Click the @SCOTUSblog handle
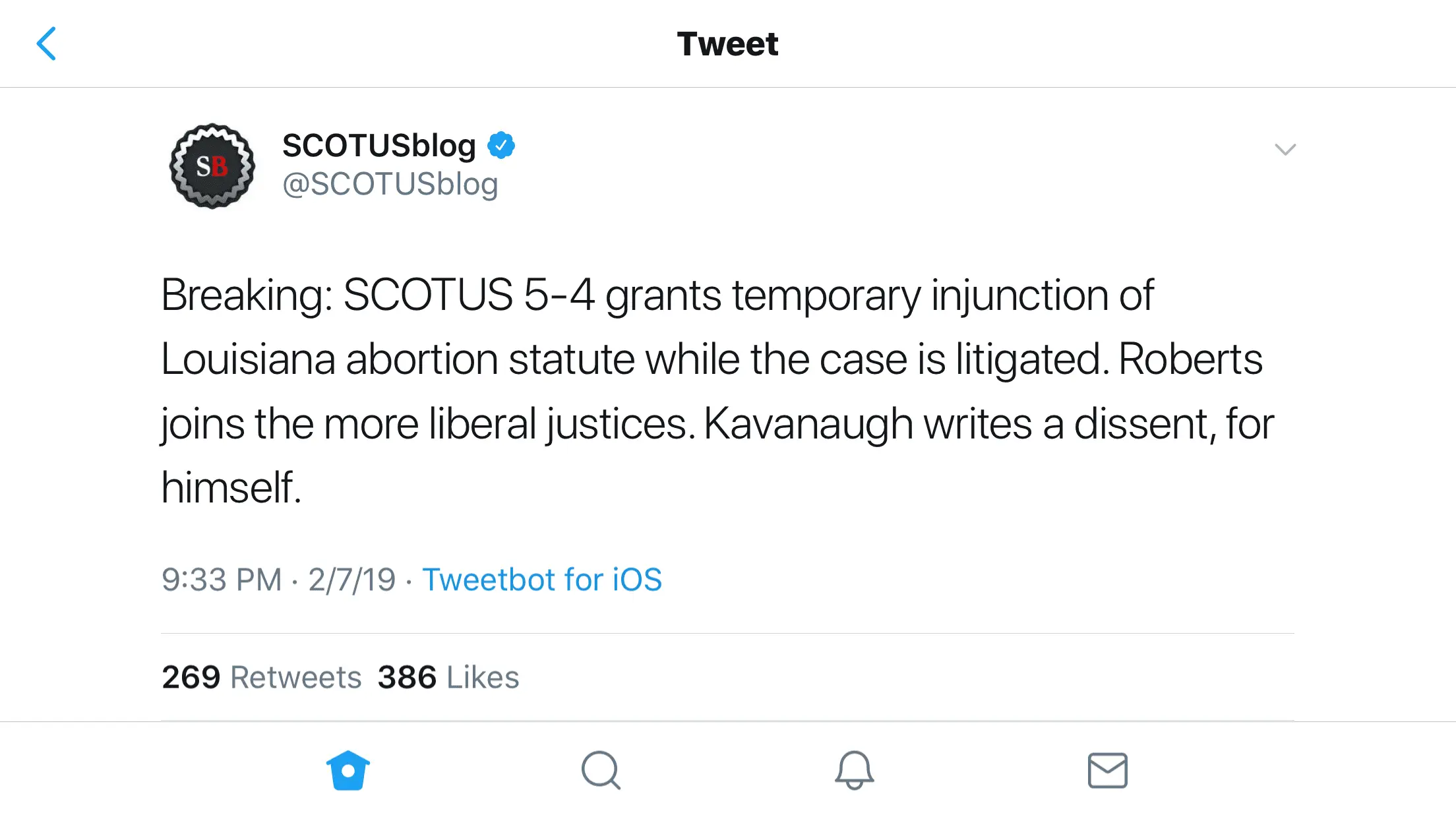This screenshot has height=819, width=1456. pyautogui.click(x=390, y=184)
